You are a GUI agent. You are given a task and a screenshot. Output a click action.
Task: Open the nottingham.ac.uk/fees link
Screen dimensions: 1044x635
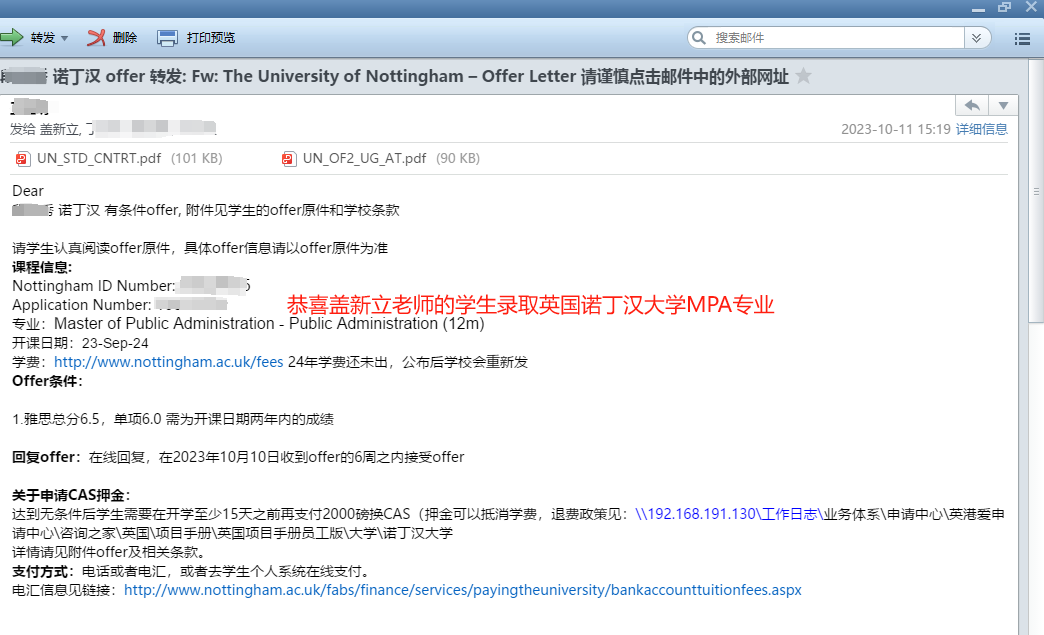[168, 362]
